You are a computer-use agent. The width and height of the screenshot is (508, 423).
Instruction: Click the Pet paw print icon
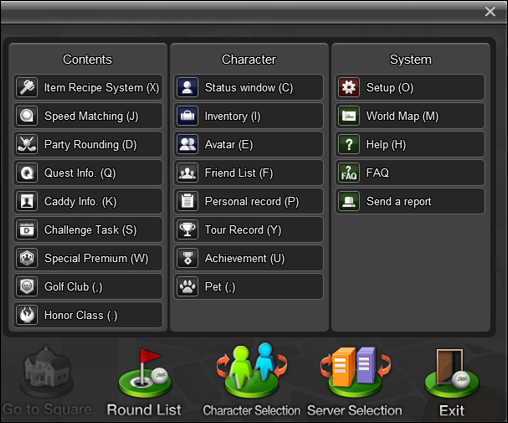coord(188,287)
